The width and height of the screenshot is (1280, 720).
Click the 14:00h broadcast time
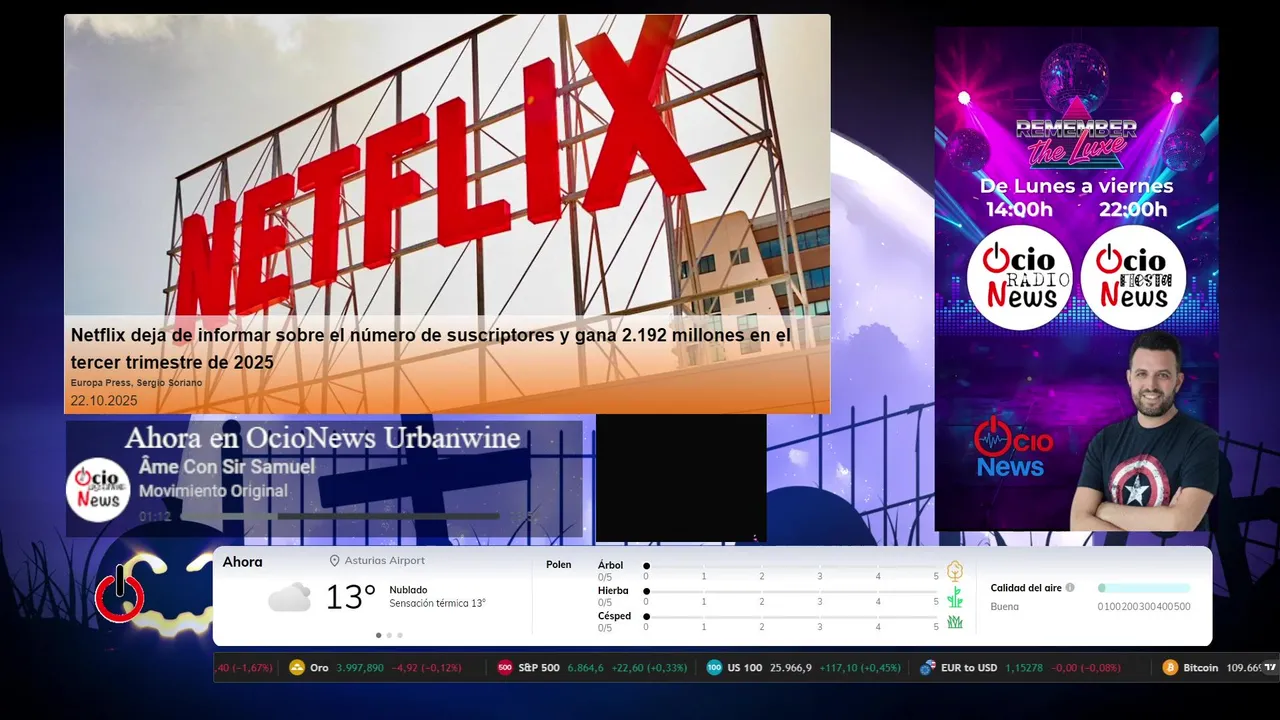point(1020,210)
